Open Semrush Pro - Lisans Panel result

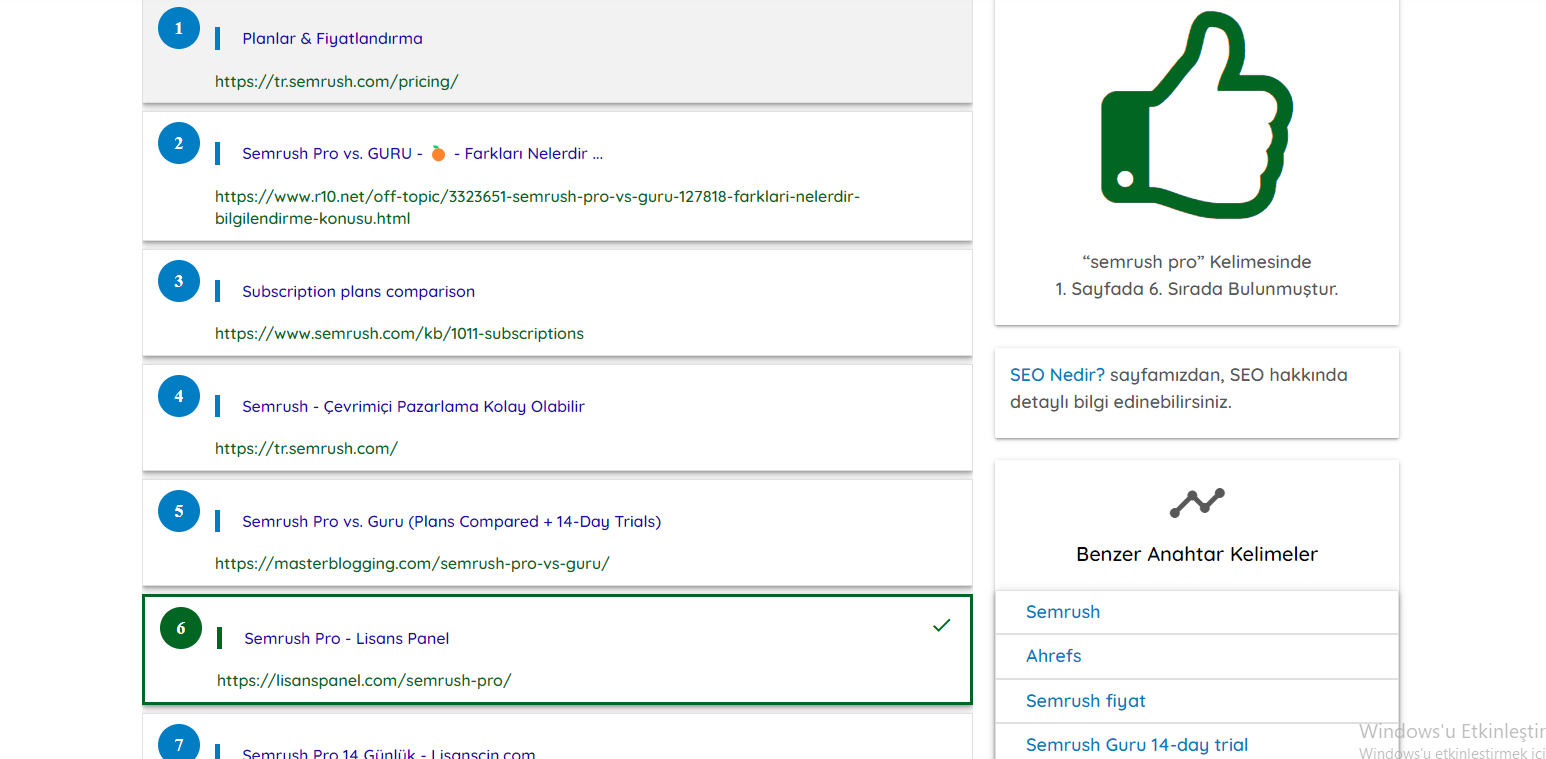[x=347, y=639]
